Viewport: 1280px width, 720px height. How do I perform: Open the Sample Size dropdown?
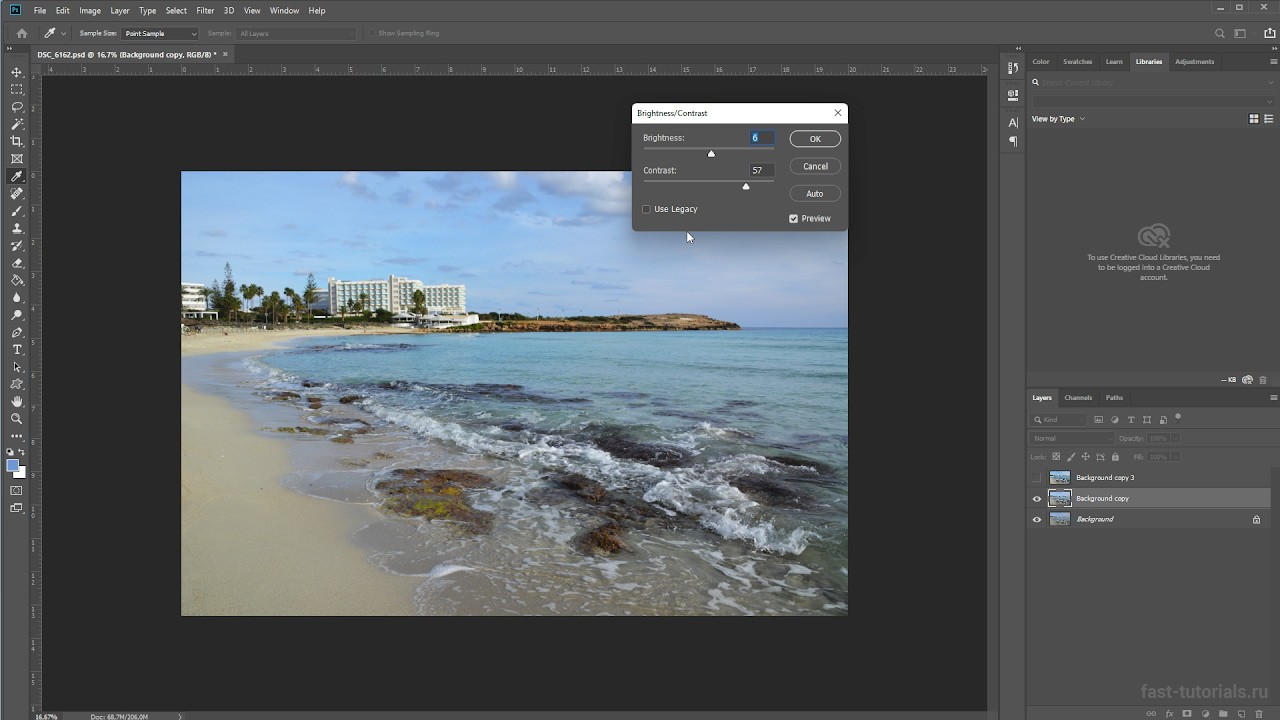(160, 34)
